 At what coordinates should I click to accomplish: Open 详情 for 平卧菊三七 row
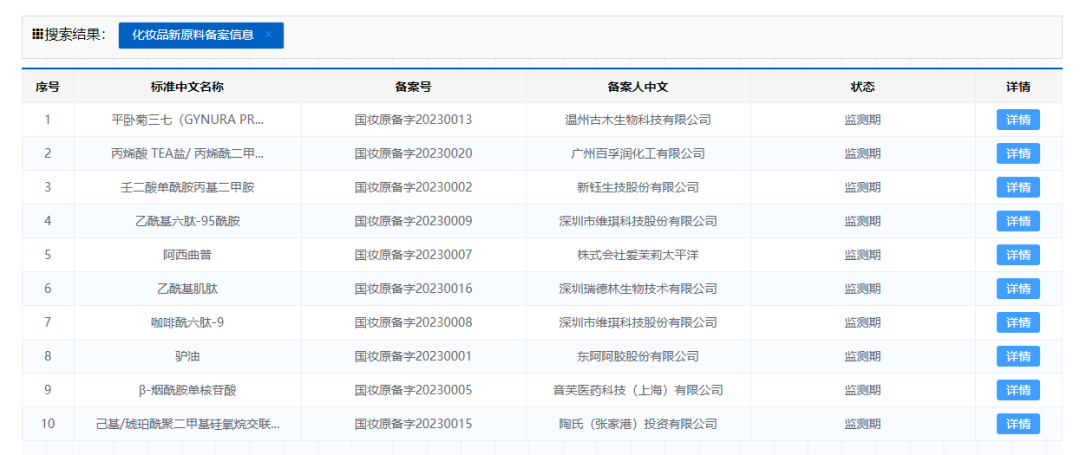pos(1018,120)
